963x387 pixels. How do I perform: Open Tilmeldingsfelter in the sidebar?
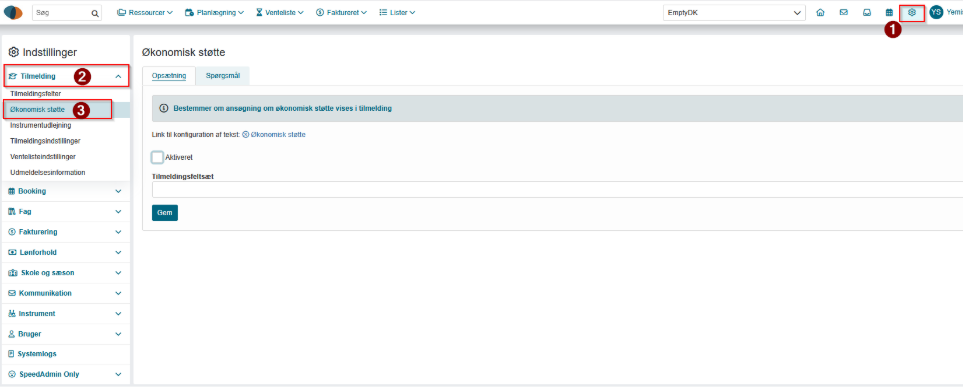pos(36,93)
